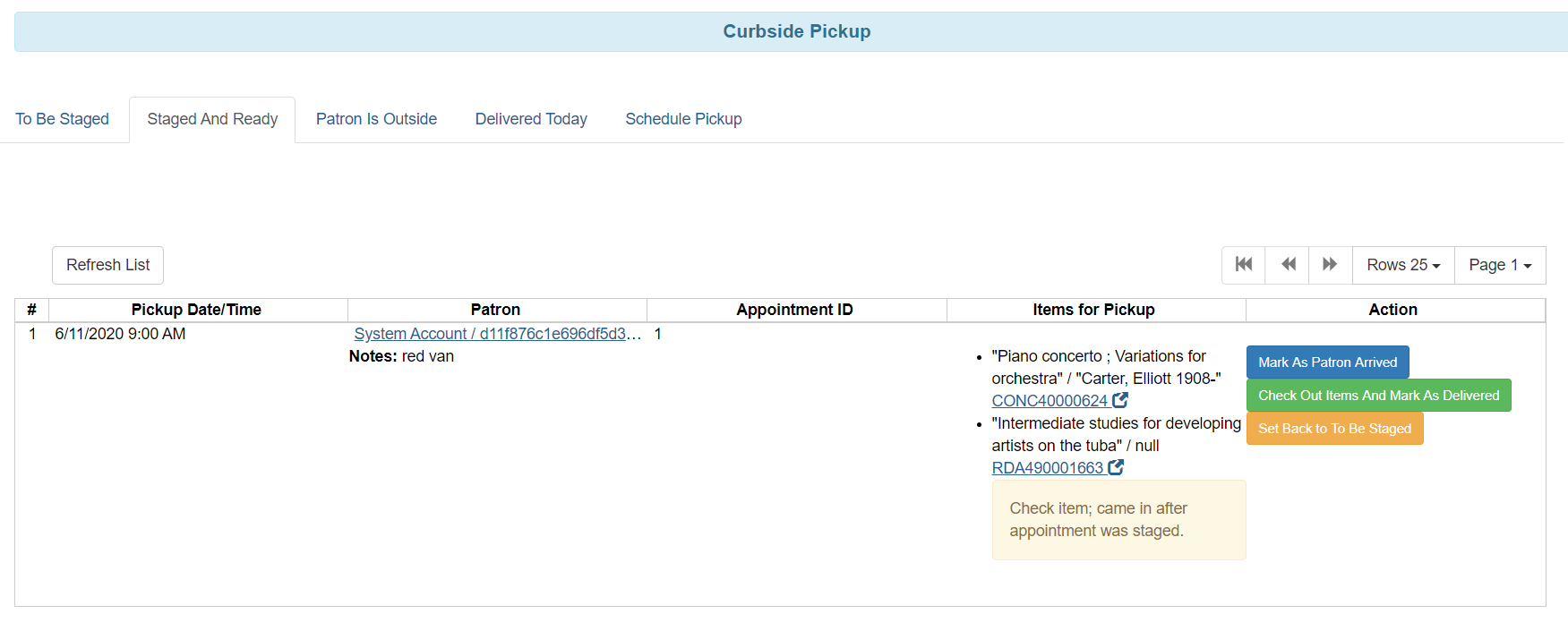Switch to the Schedule Pickup tab

tap(683, 119)
